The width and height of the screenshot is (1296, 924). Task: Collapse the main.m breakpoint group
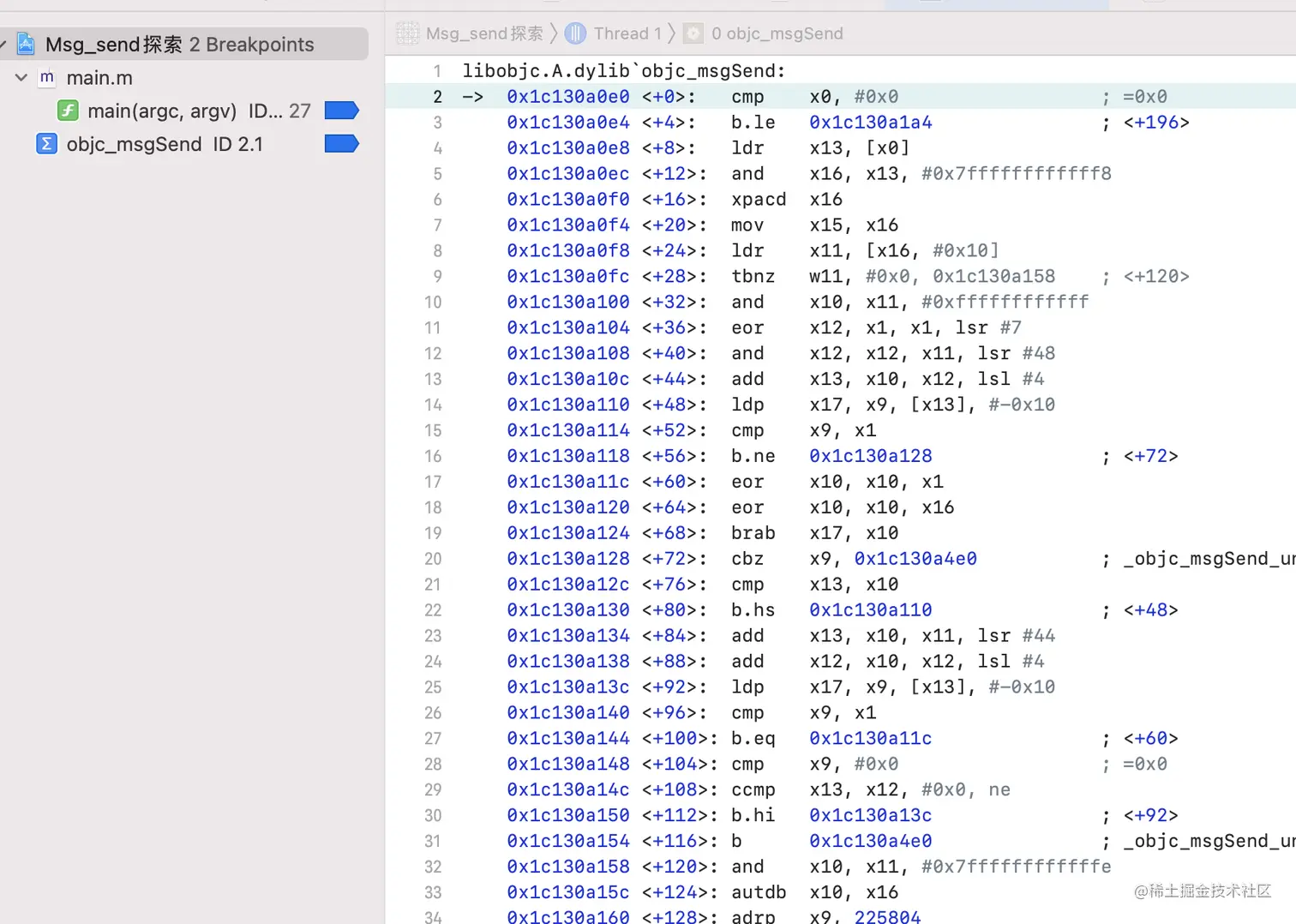(21, 77)
